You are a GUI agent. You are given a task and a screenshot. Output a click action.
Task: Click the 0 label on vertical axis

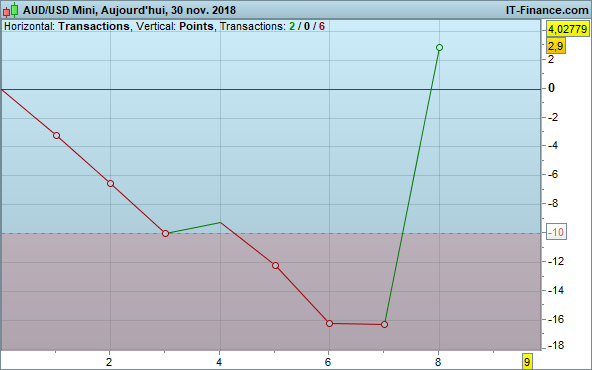pyautogui.click(x=551, y=88)
